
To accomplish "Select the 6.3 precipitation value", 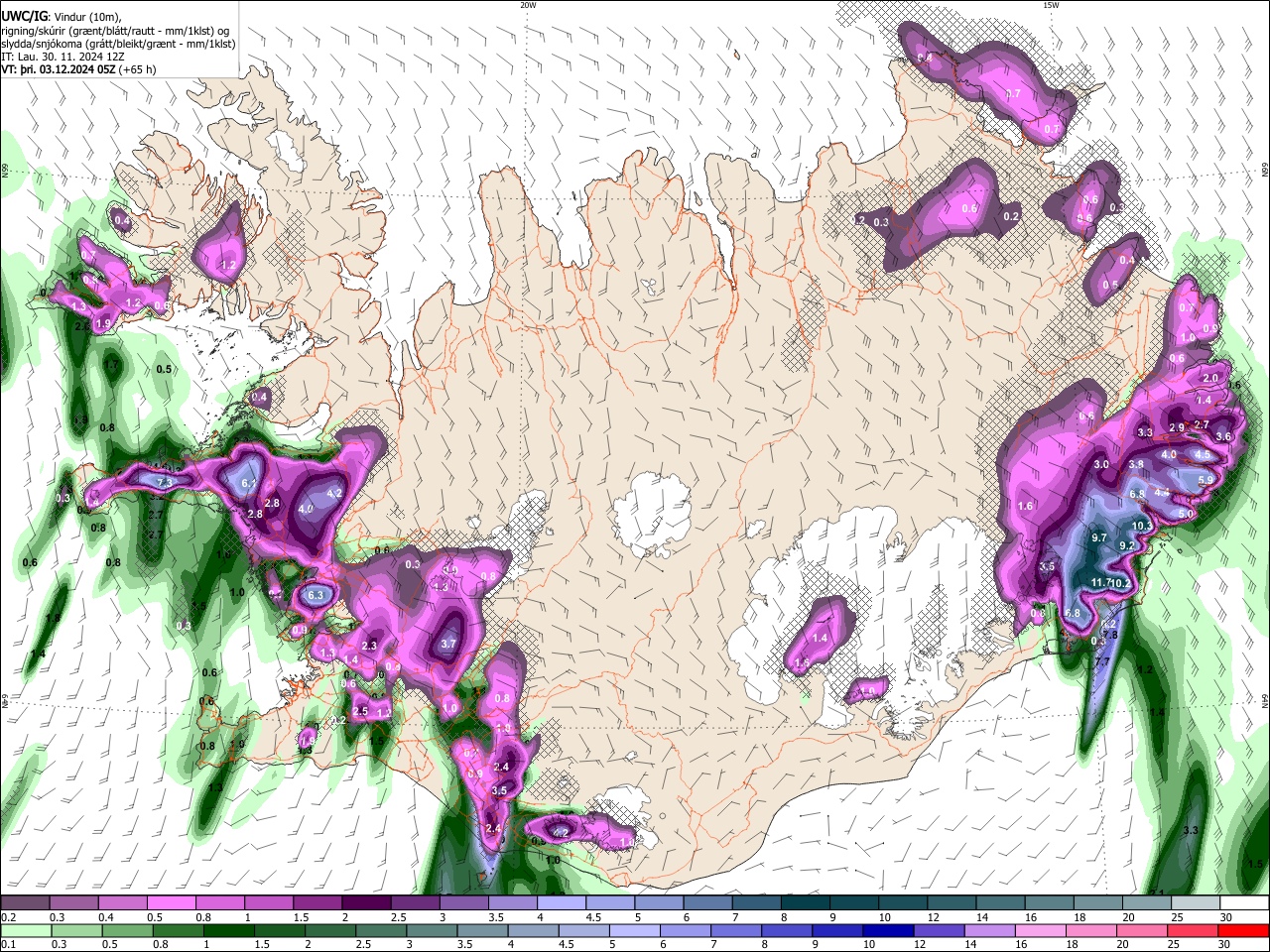I will tap(317, 595).
